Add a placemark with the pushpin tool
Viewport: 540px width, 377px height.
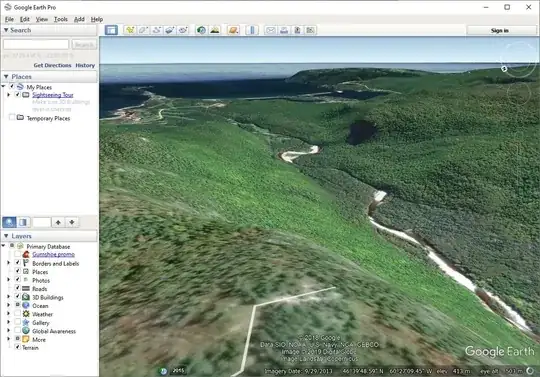click(x=130, y=30)
